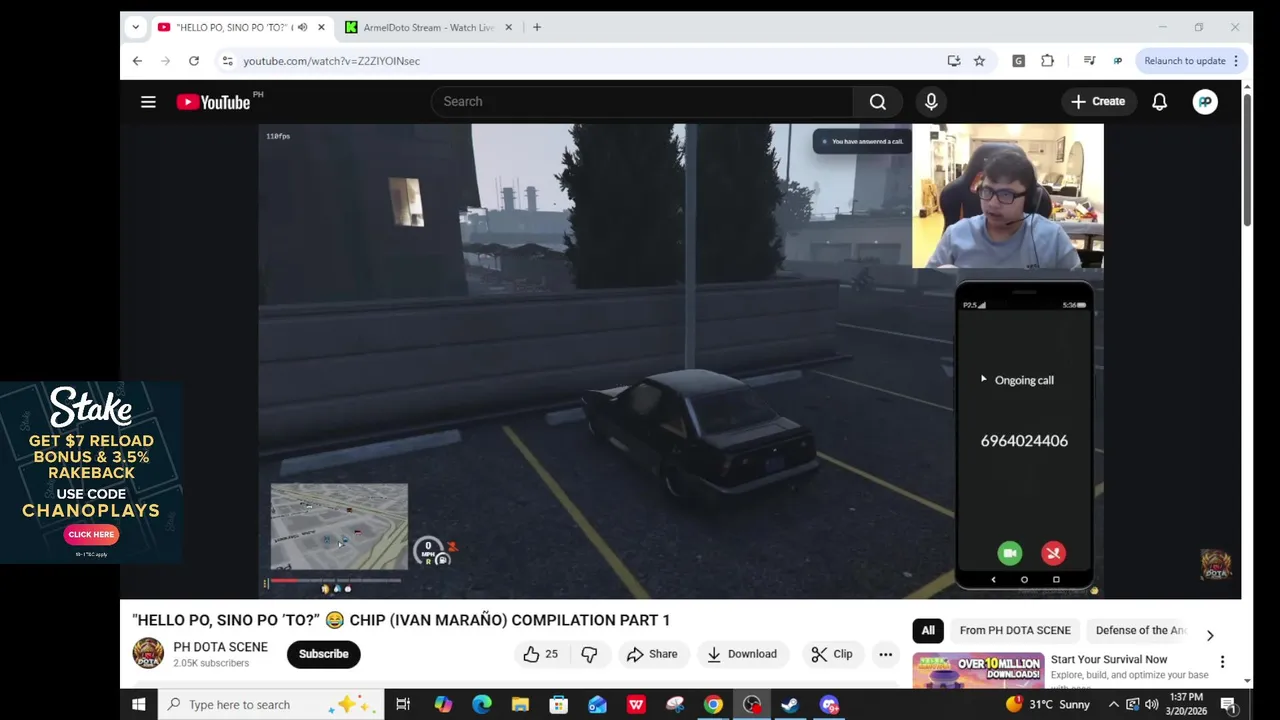Screen dimensions: 1280x720
Task: Open options for Start Your Survival Now ad
Action: [1222, 662]
